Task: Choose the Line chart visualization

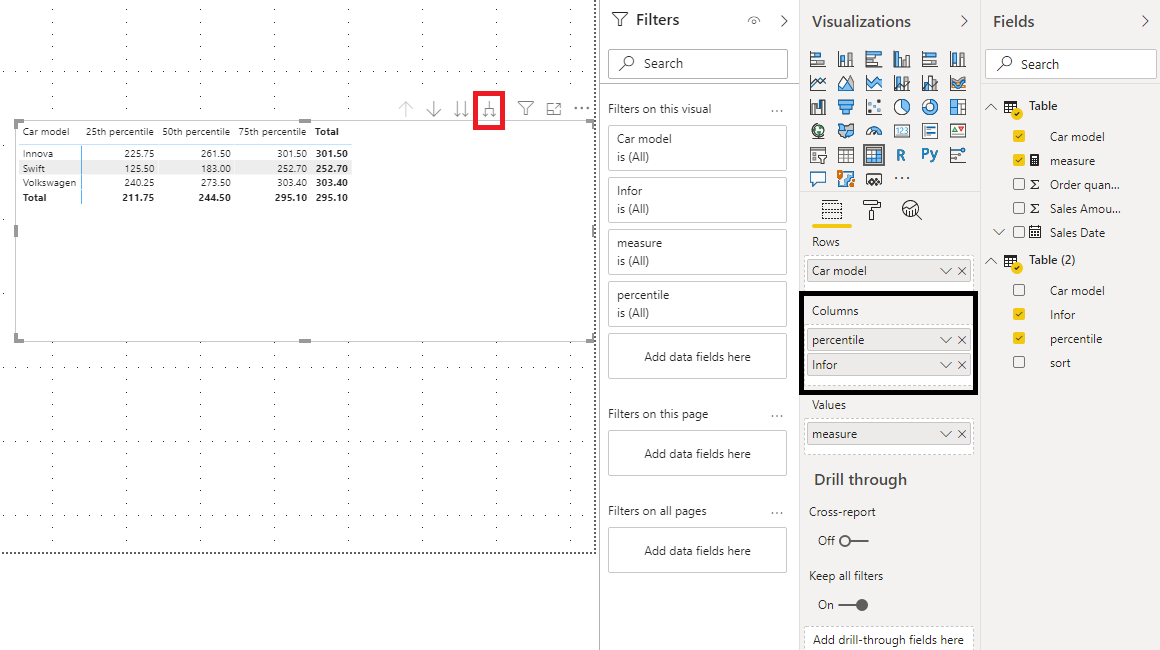Action: pyautogui.click(x=817, y=83)
